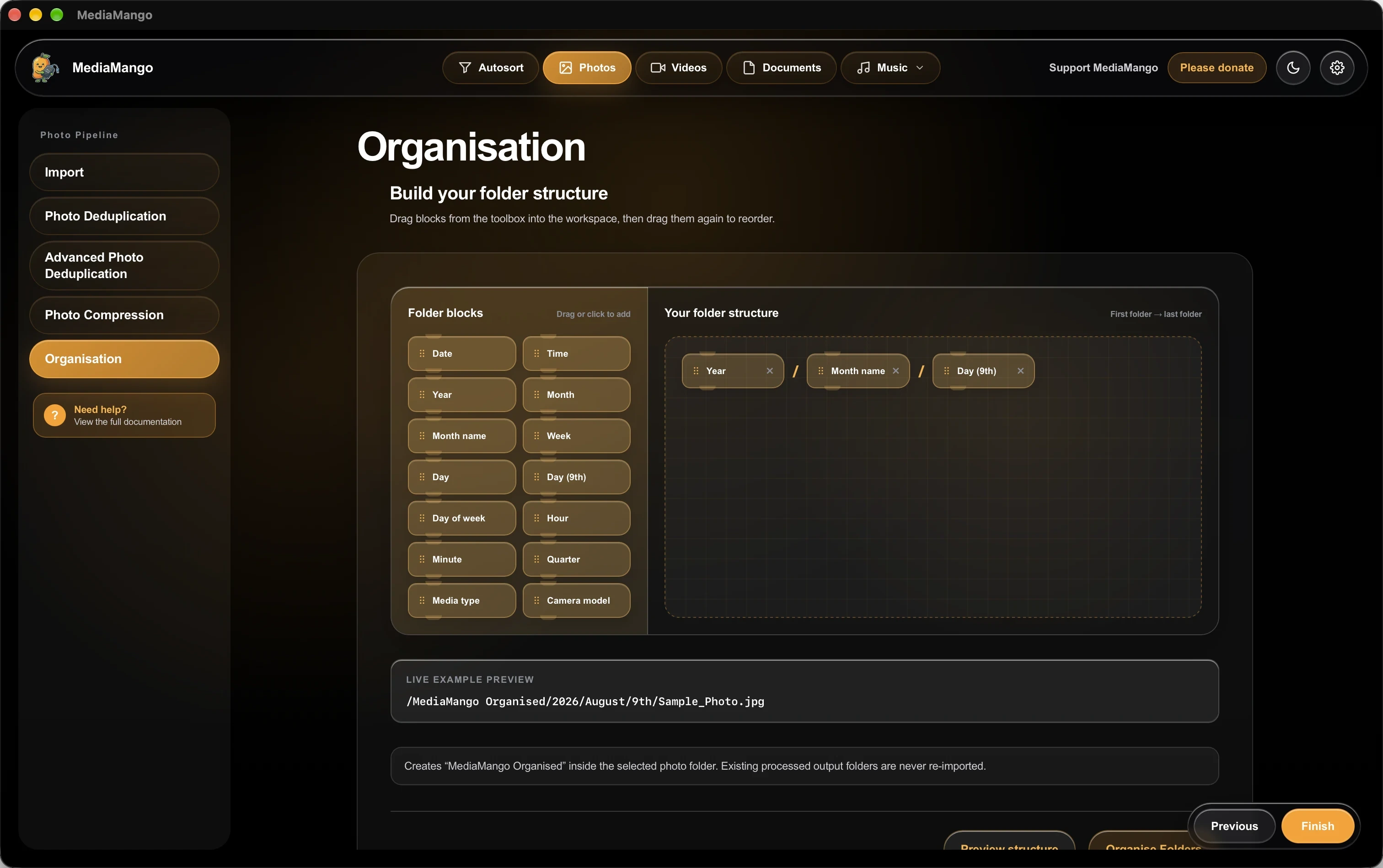Open Advanced Photo Deduplication step

pos(124,265)
